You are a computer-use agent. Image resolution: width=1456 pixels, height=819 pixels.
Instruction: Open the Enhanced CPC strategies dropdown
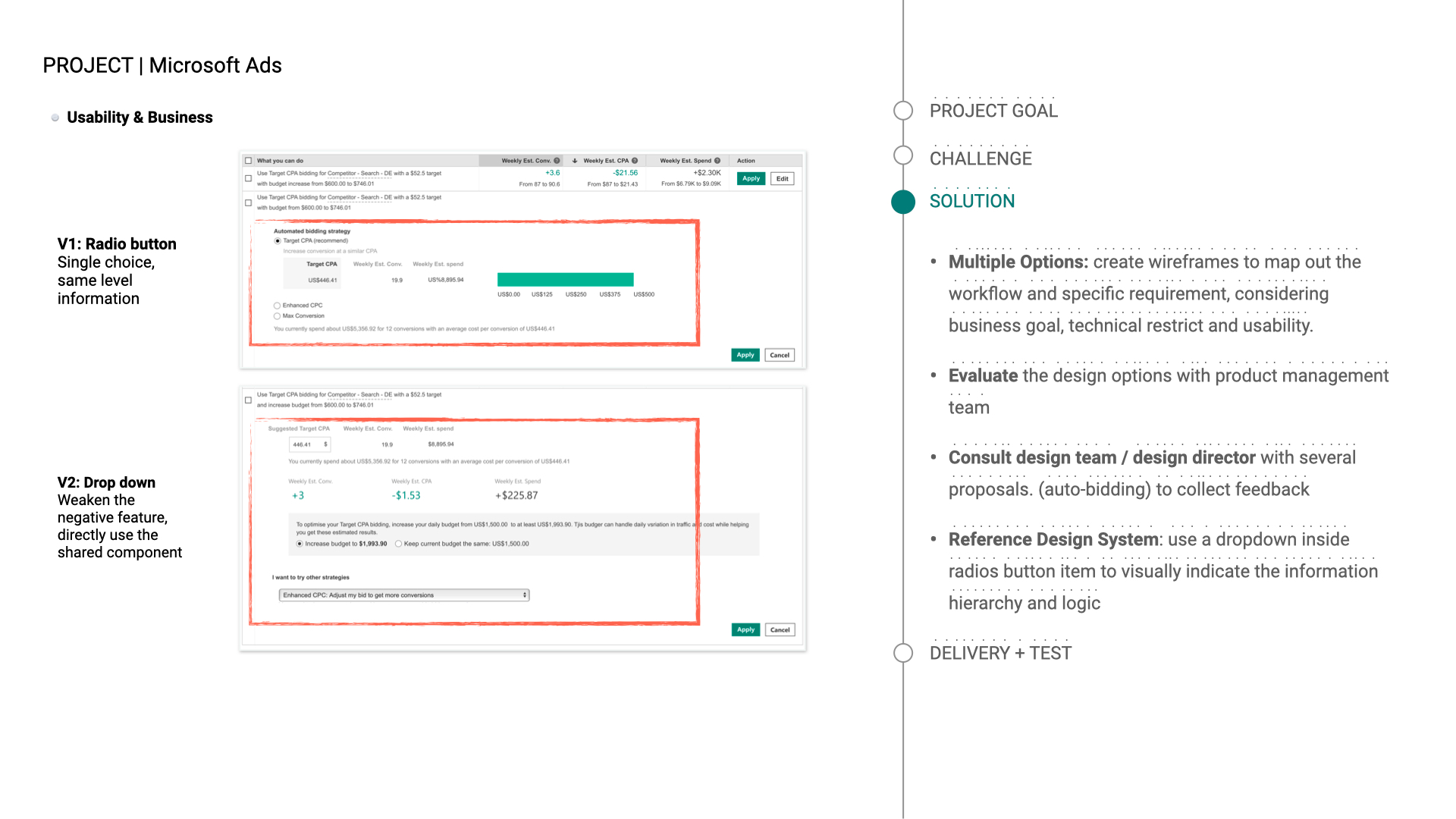(x=403, y=595)
